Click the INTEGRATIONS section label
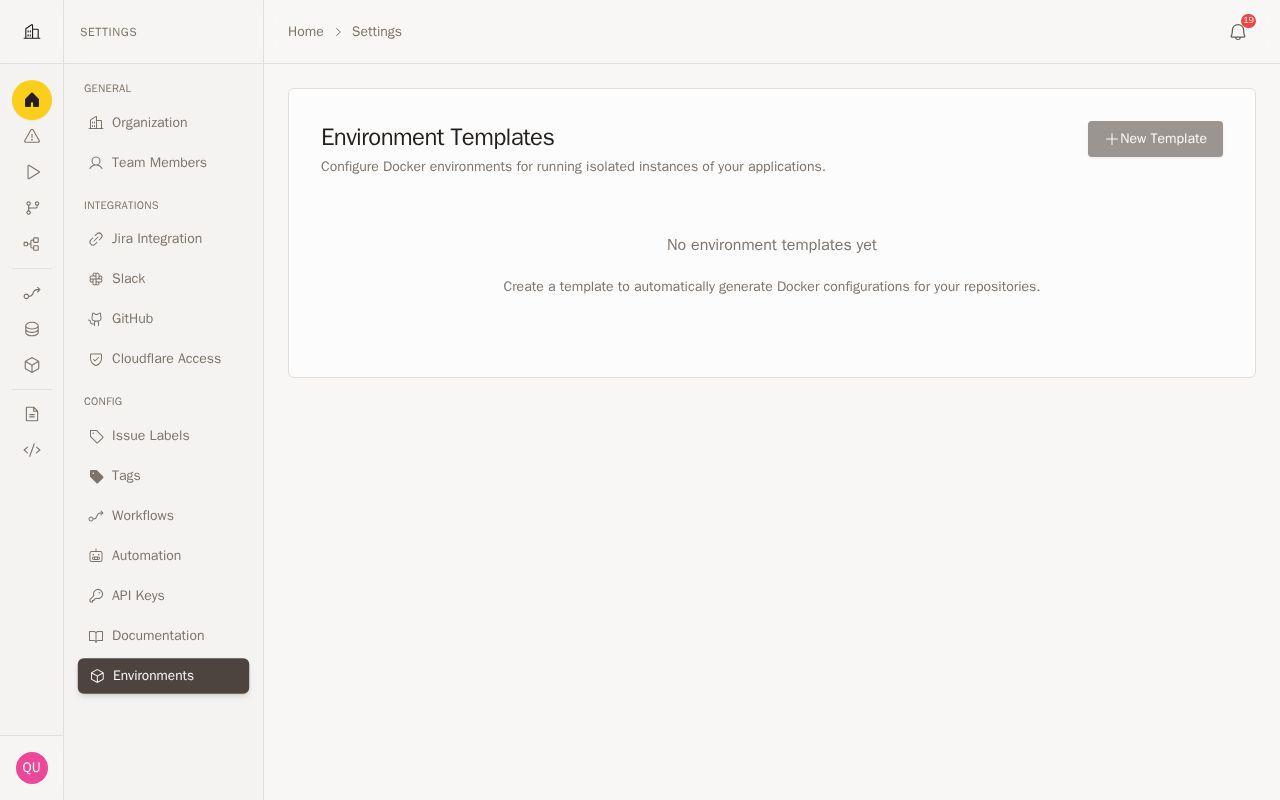The image size is (1280, 800). [121, 205]
